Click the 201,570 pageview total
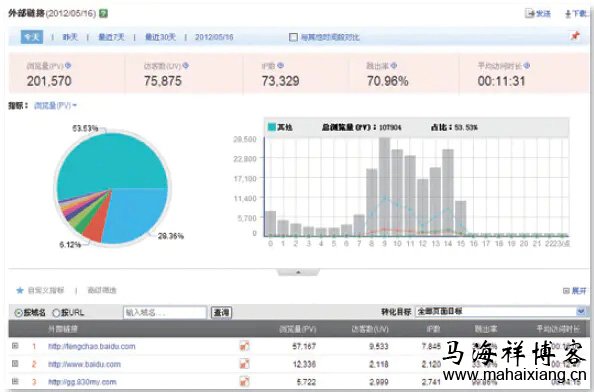This screenshot has width=594, height=392. pyautogui.click(x=49, y=81)
